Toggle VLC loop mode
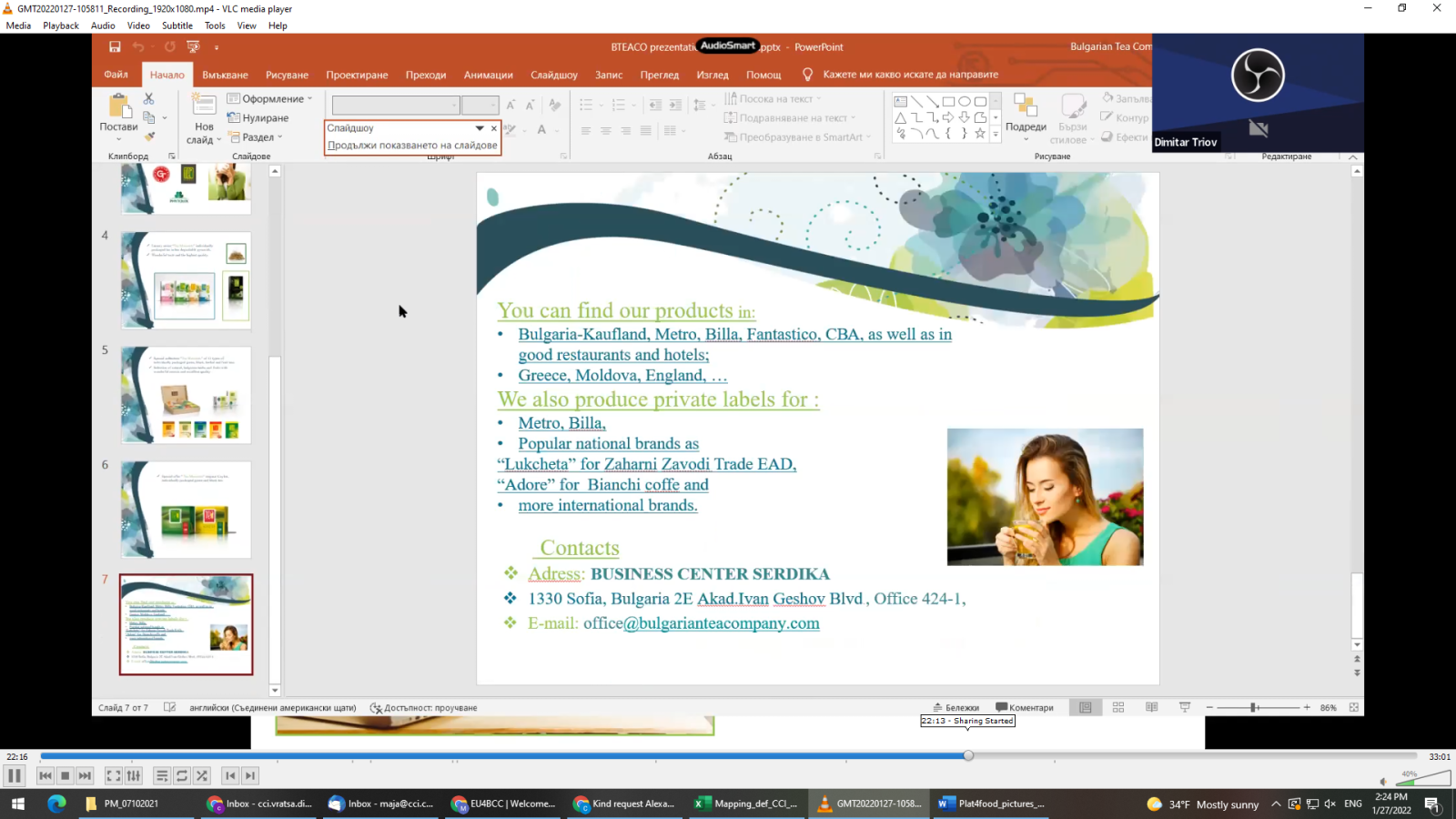The height and width of the screenshot is (819, 1456). [182, 775]
